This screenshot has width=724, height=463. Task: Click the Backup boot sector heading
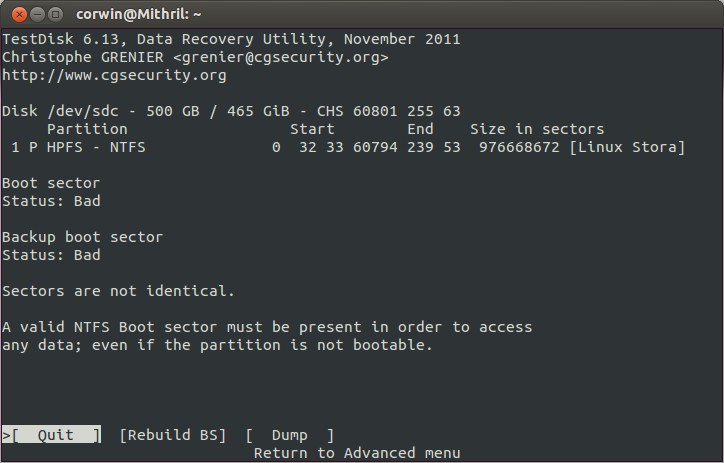coord(83,237)
